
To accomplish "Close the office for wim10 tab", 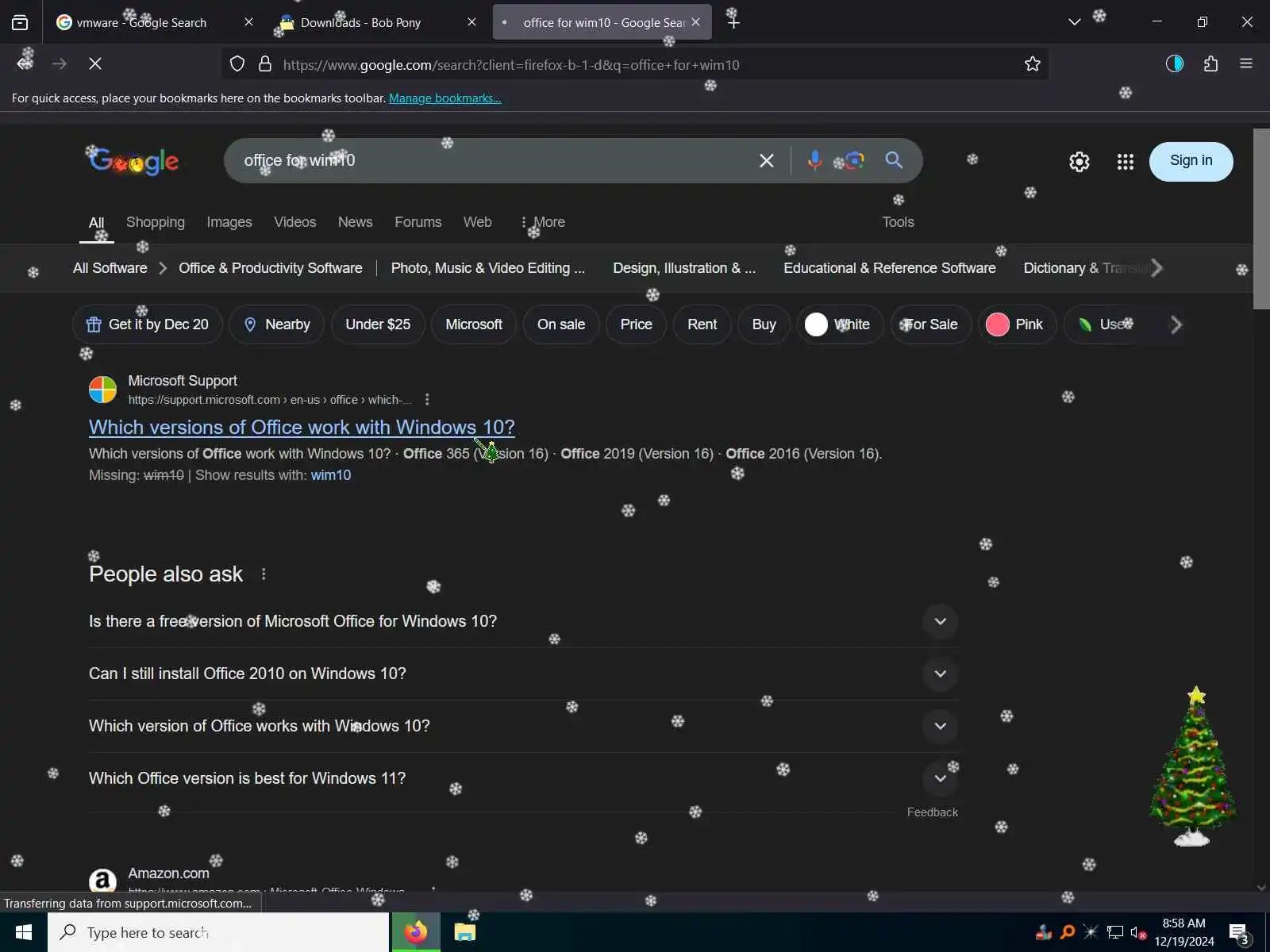I will [x=696, y=22].
